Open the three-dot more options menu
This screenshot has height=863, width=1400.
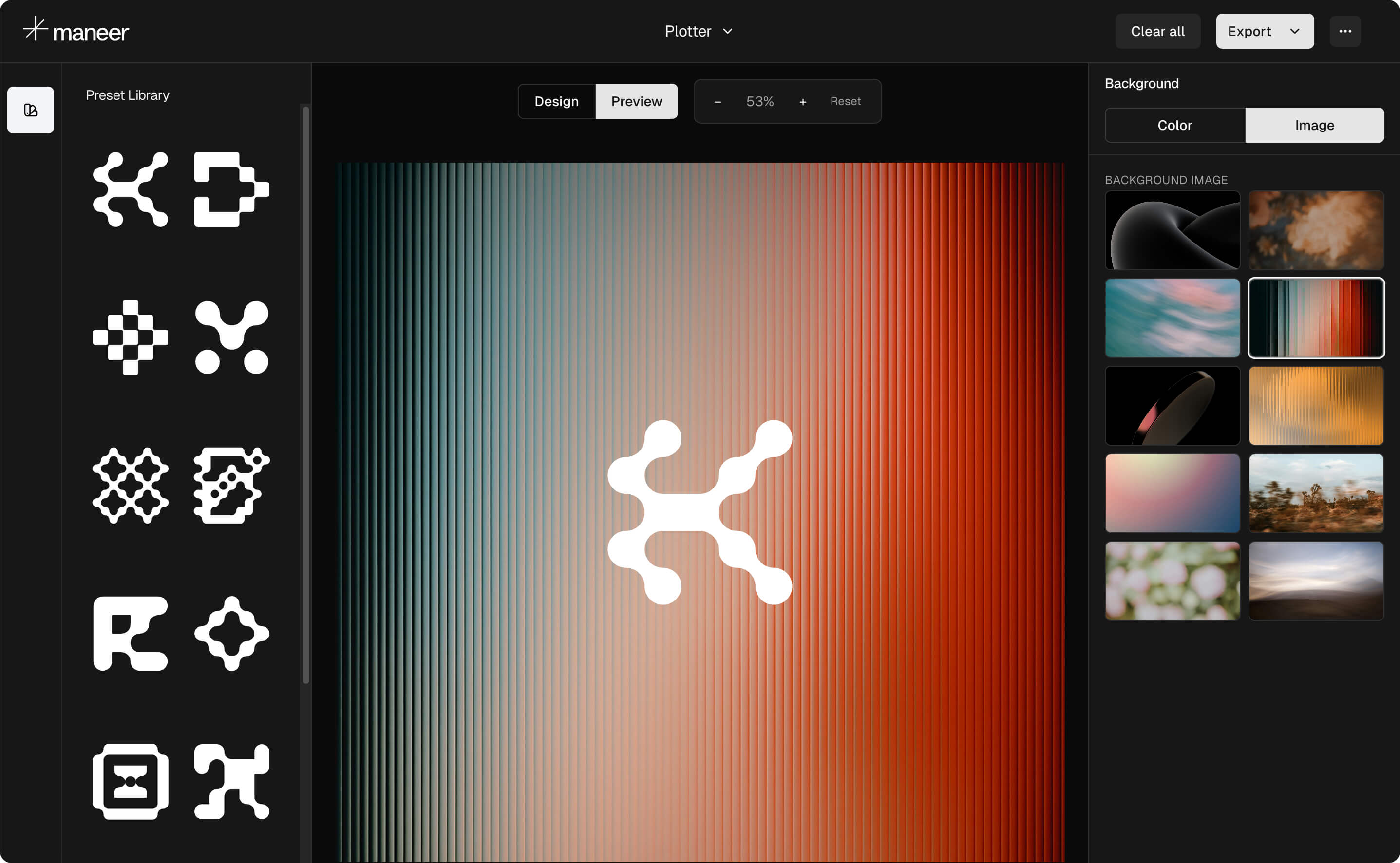coord(1345,31)
